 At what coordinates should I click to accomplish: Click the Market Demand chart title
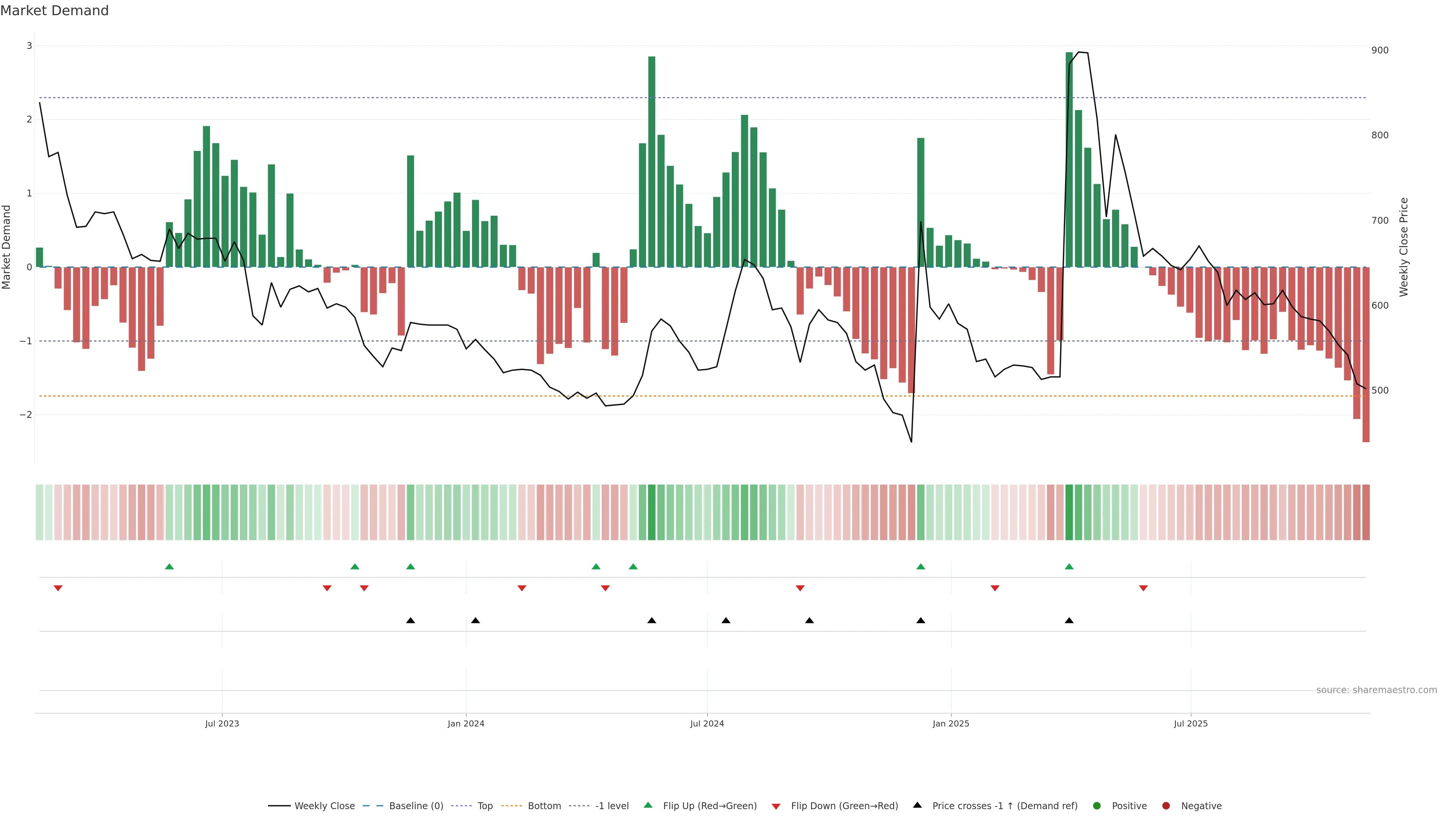[54, 11]
